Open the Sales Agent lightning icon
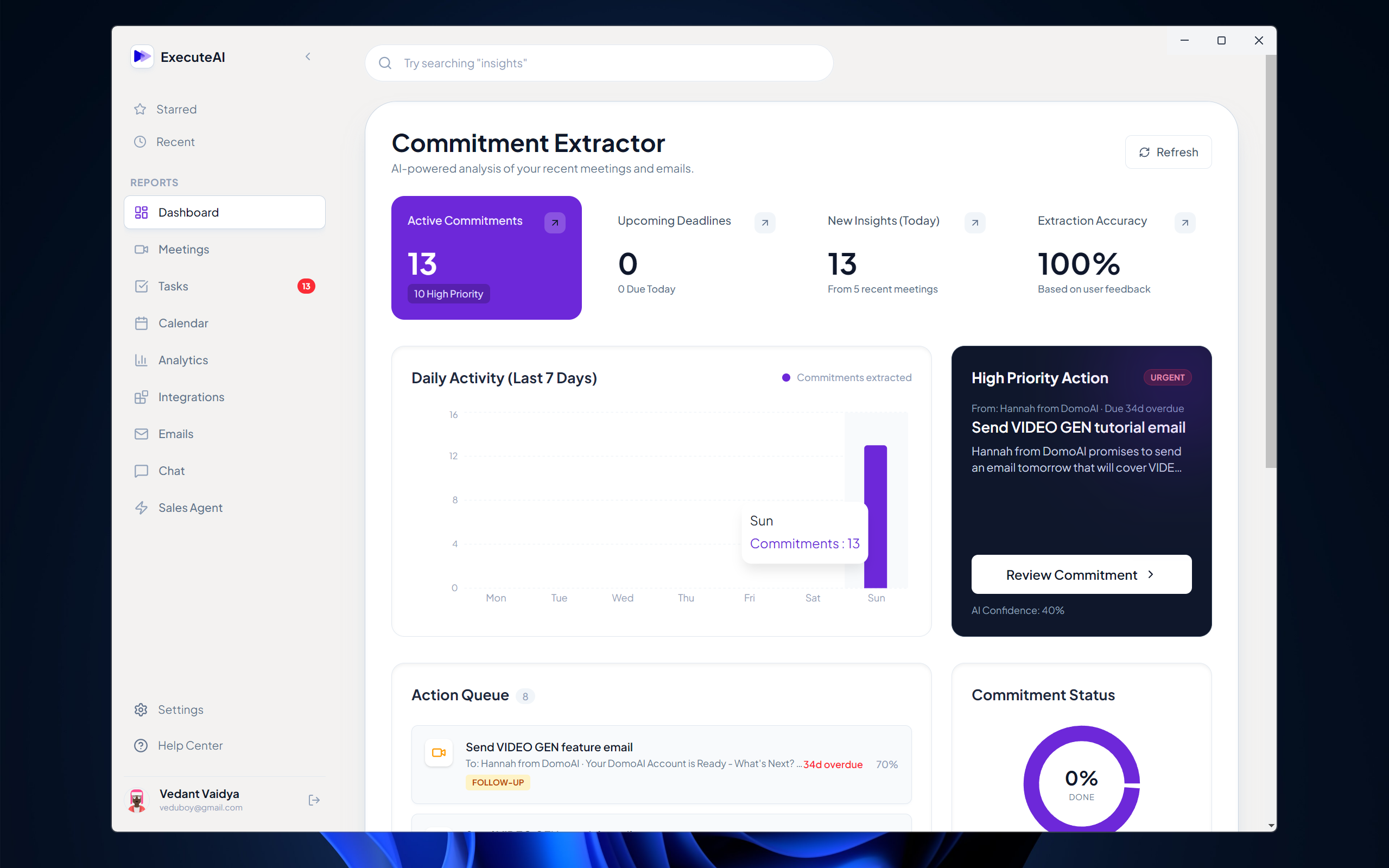The width and height of the screenshot is (1389, 868). tap(141, 508)
